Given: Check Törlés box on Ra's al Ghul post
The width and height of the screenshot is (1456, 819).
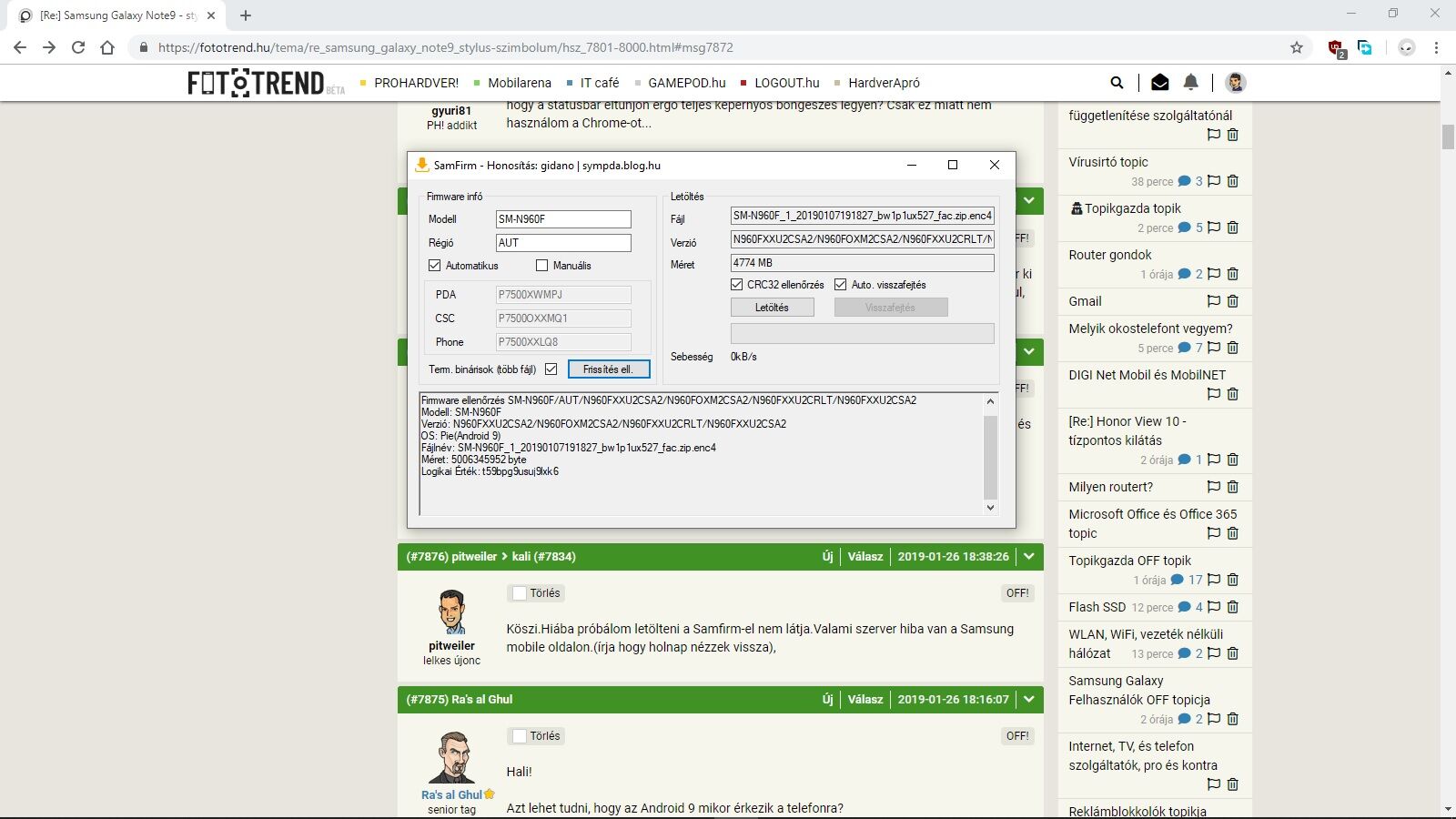Looking at the screenshot, I should tap(520, 736).
